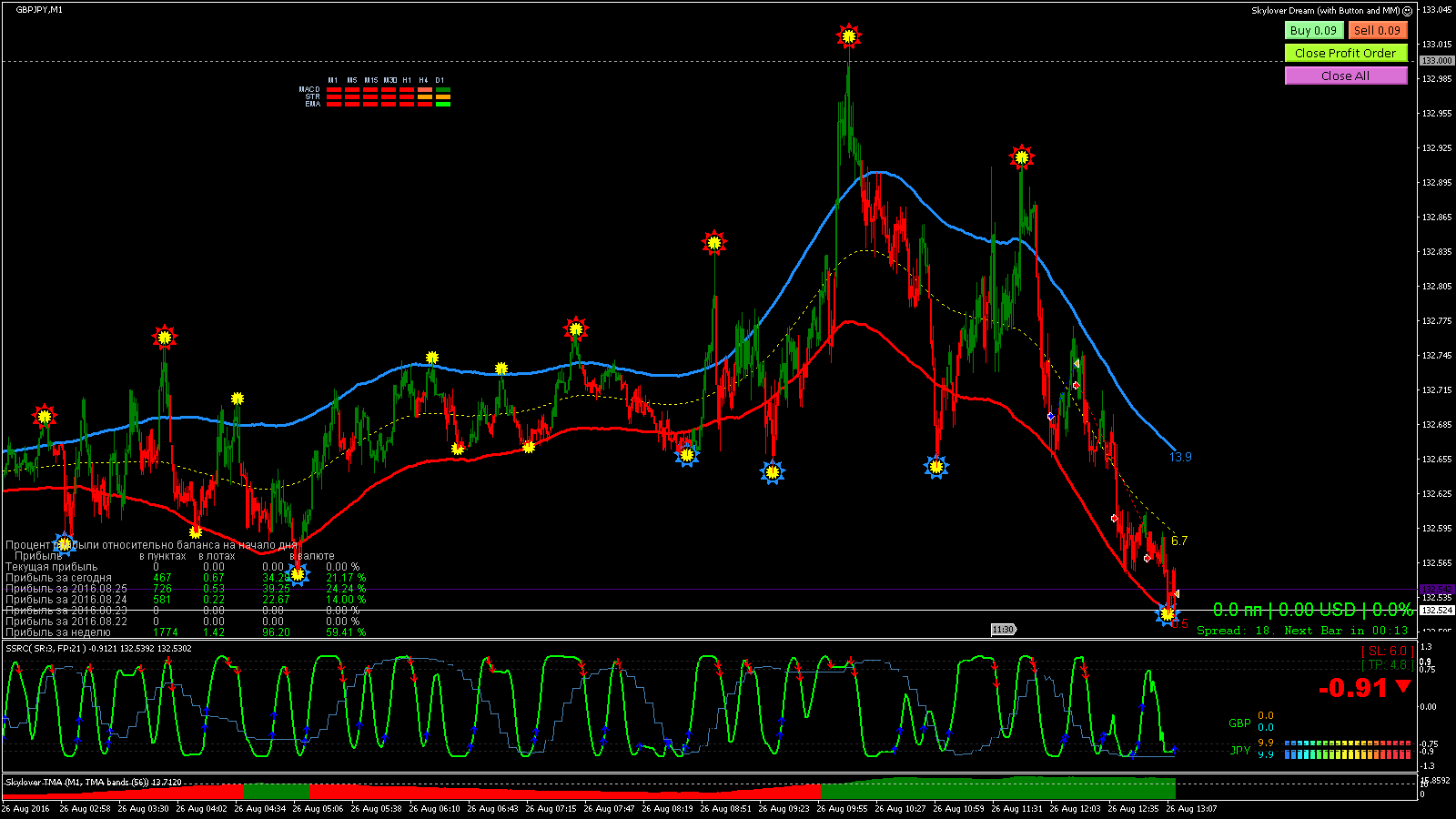Click the SSRC indicator title label

tap(98, 648)
